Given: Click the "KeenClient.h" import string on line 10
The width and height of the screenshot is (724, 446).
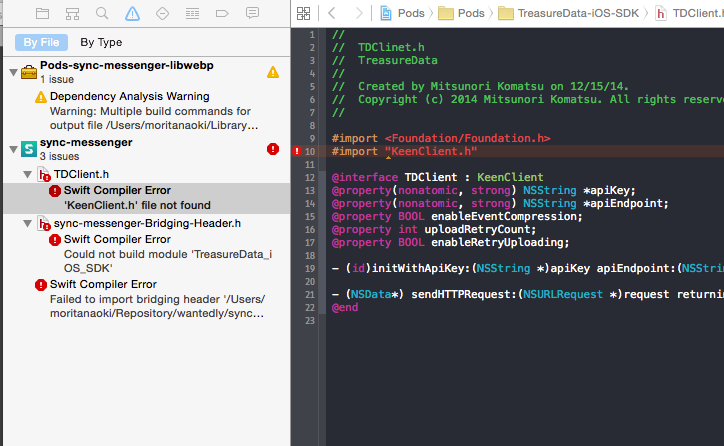Looking at the screenshot, I should [x=431, y=151].
